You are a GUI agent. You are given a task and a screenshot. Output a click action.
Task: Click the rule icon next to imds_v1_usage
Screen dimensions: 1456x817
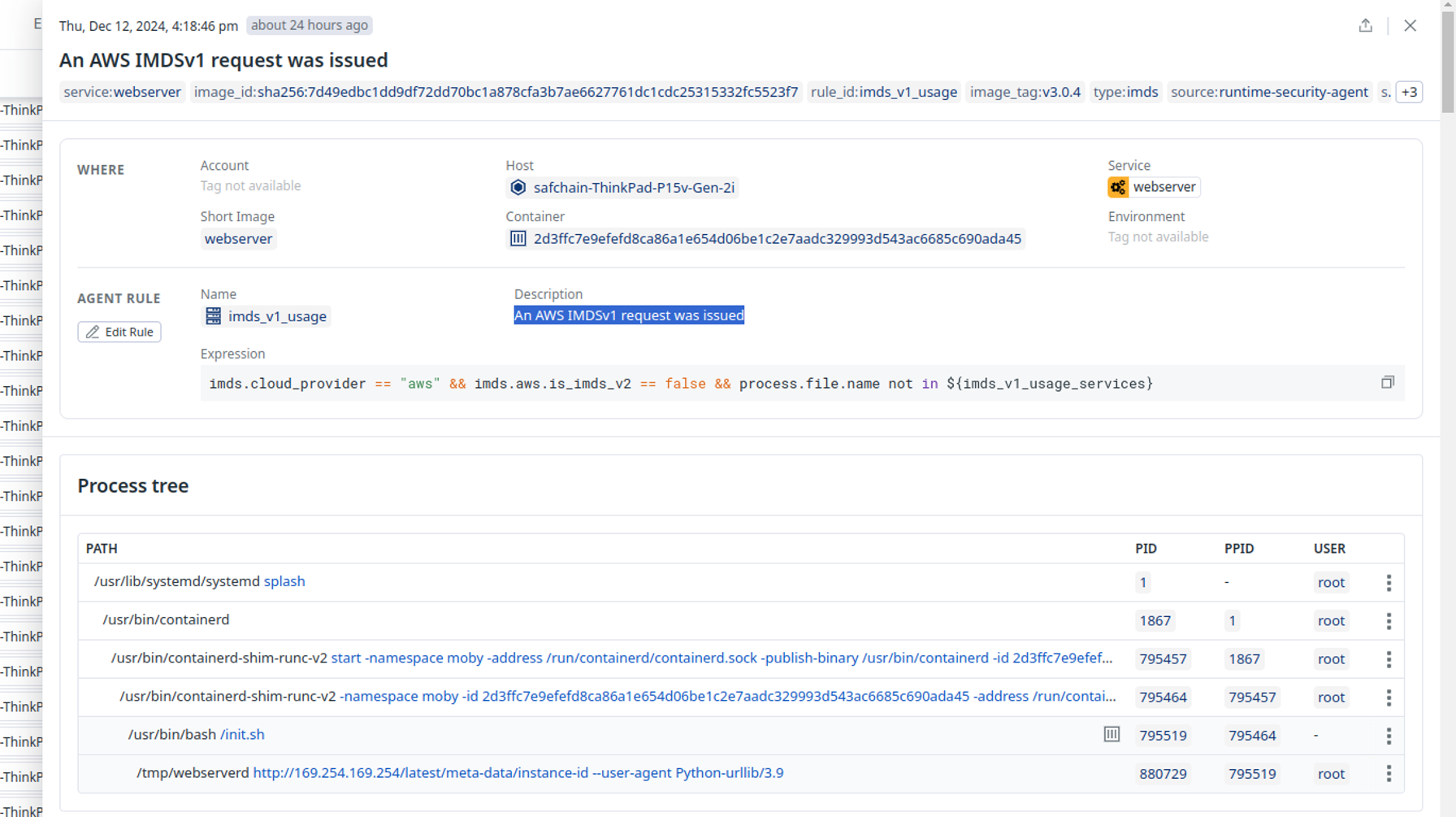coord(213,315)
